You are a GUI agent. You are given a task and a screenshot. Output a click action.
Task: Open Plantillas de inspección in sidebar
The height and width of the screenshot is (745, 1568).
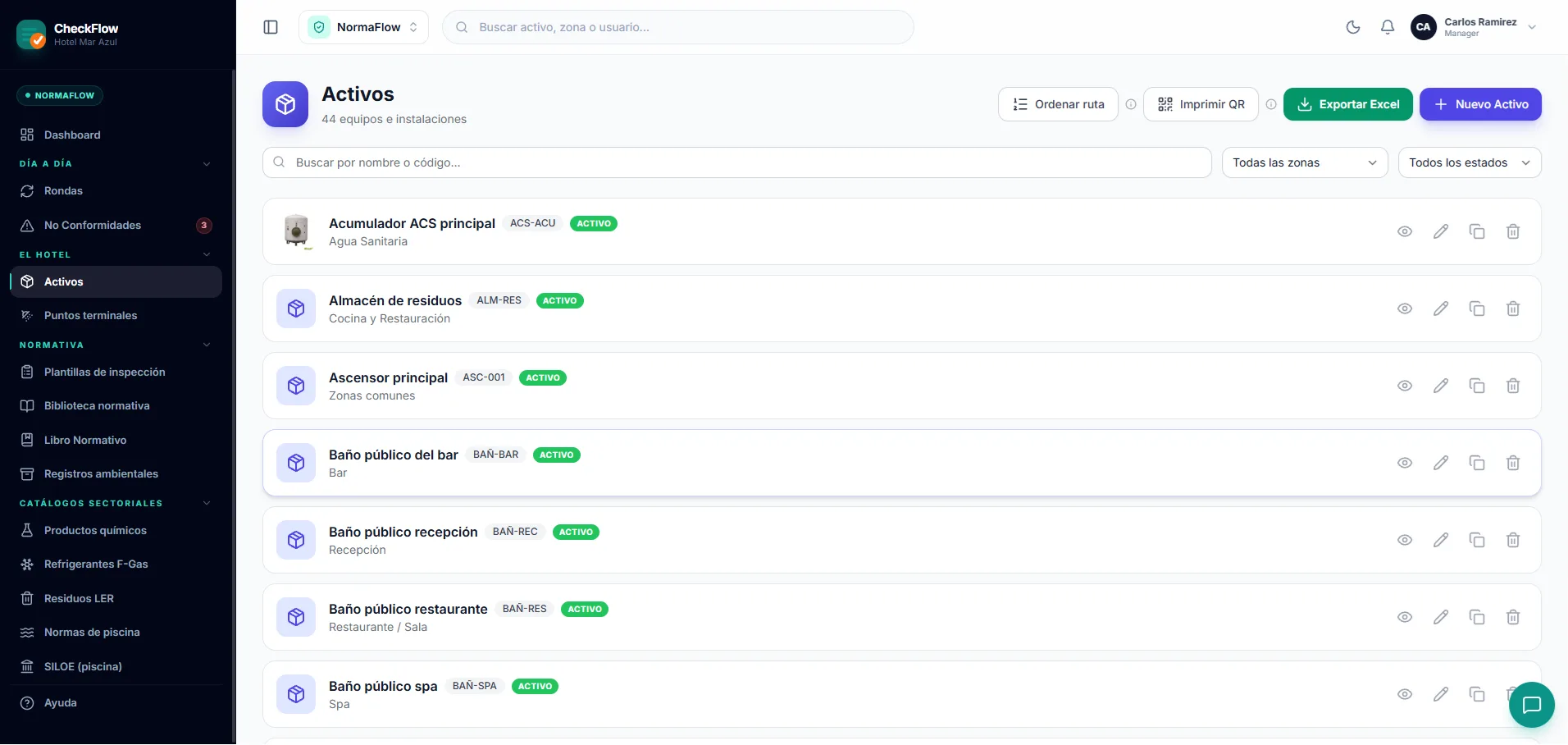116,372
